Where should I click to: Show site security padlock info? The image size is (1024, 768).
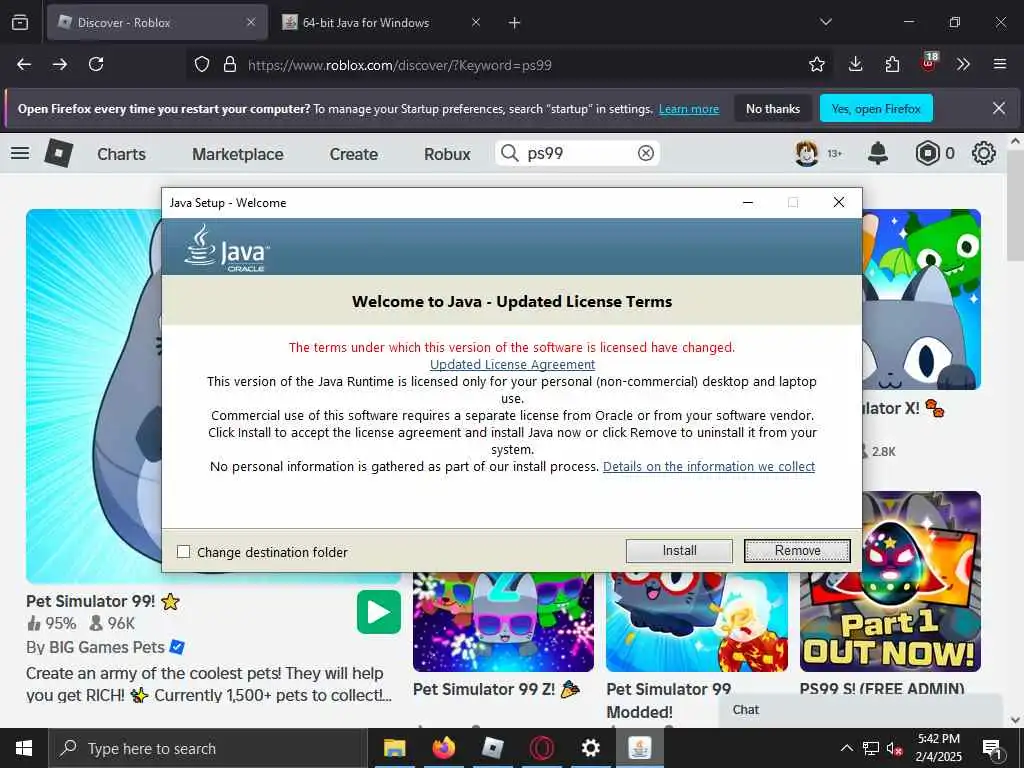[x=230, y=65]
